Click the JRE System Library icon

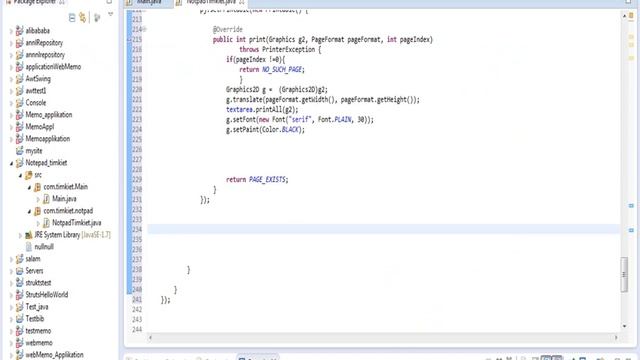point(28,235)
